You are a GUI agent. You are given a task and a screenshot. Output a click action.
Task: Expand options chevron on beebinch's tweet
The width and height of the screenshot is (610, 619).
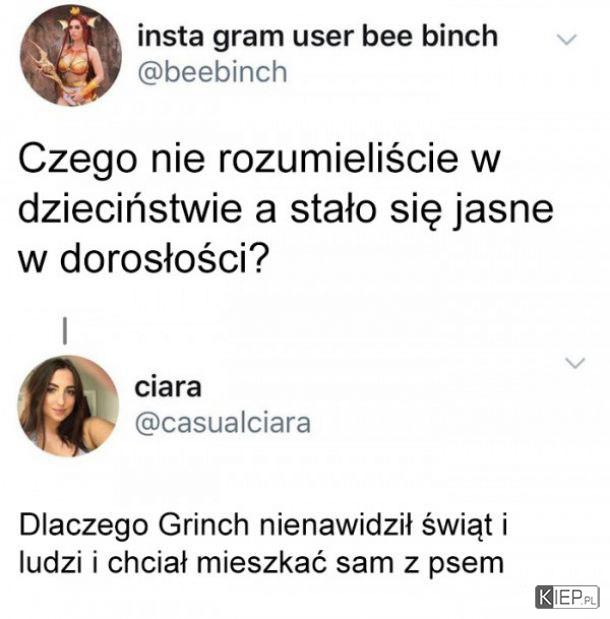[567, 39]
